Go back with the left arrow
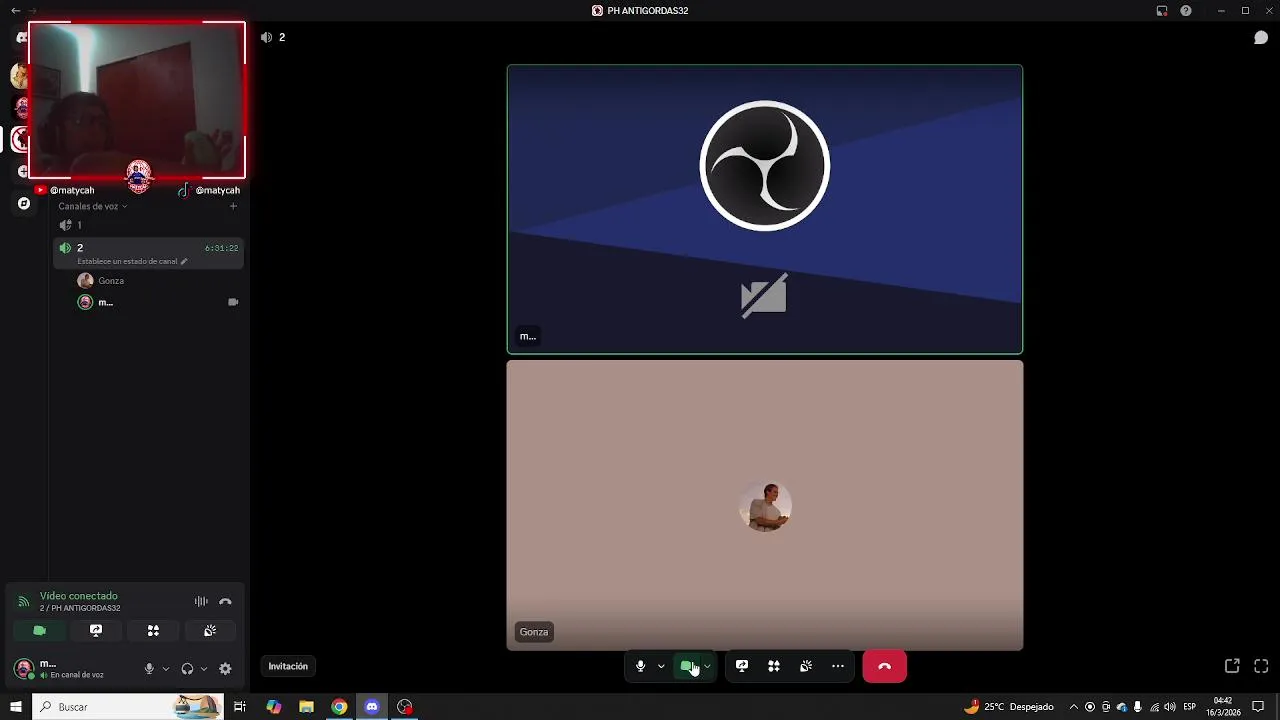1280x720 pixels. pyautogui.click(x=15, y=10)
